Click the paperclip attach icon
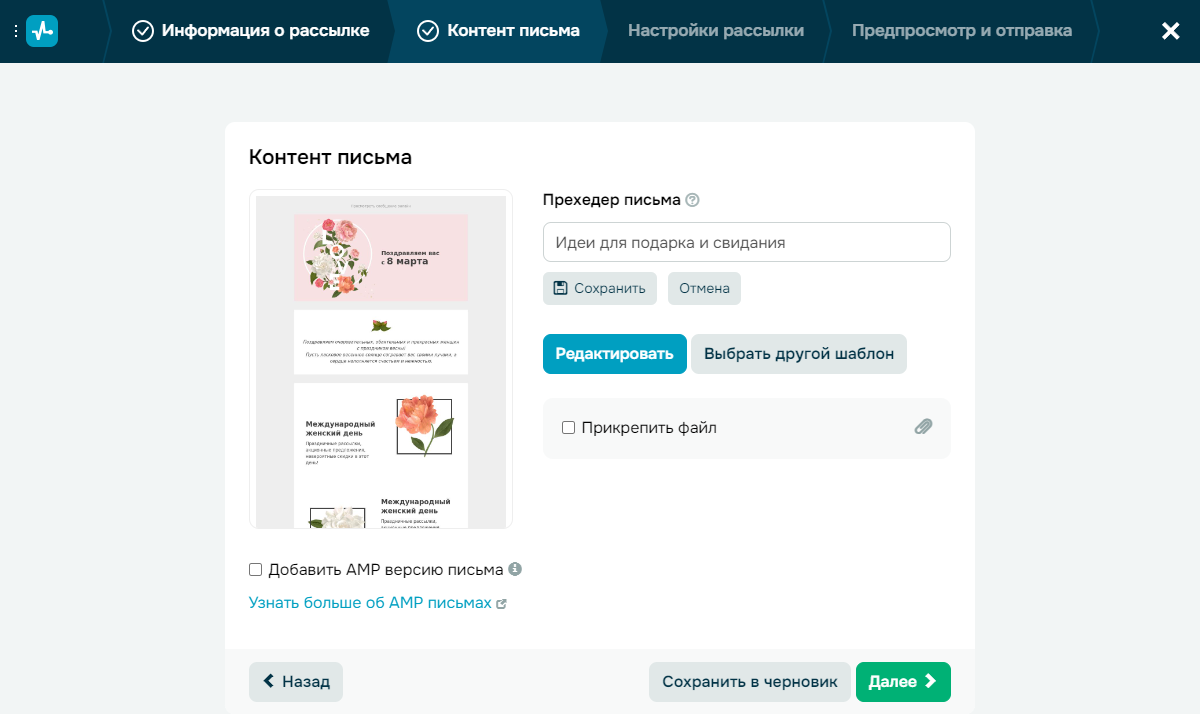Screen dimensions: 1200x714 (x=923, y=427)
